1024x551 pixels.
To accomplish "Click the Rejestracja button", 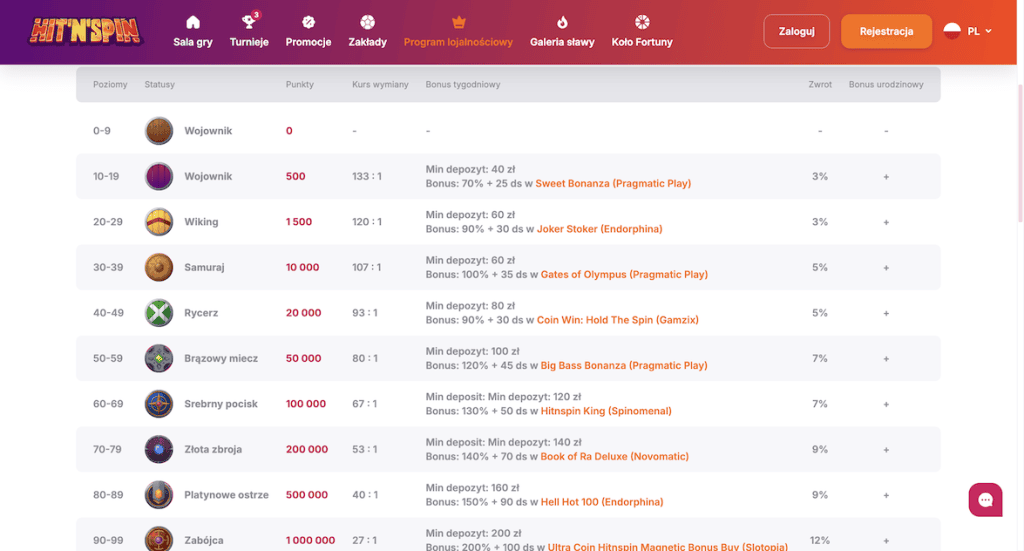I will 886,31.
